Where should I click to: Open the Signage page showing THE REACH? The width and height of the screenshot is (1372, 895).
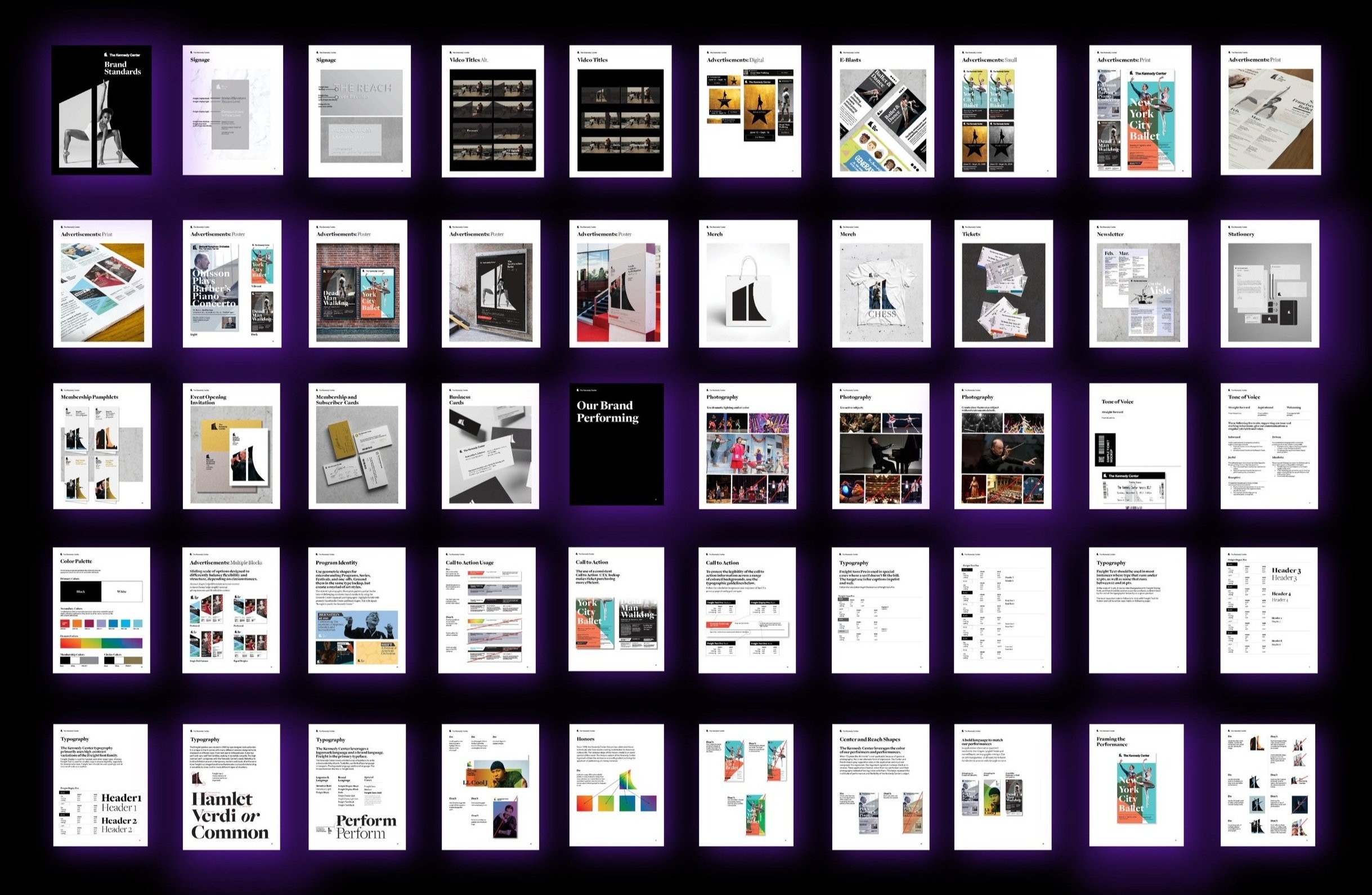click(x=360, y=111)
